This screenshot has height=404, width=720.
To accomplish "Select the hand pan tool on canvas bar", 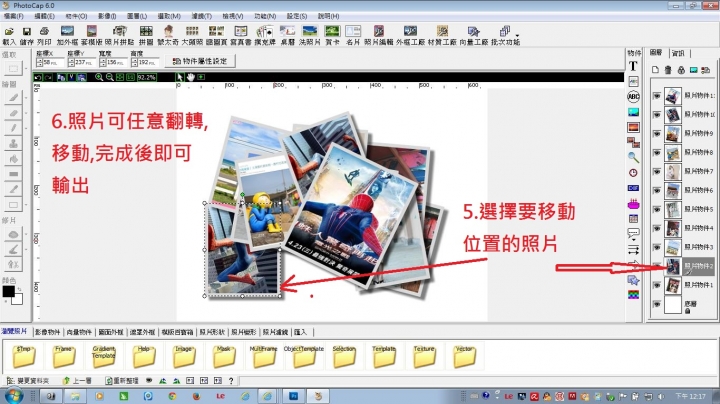I will coord(190,77).
